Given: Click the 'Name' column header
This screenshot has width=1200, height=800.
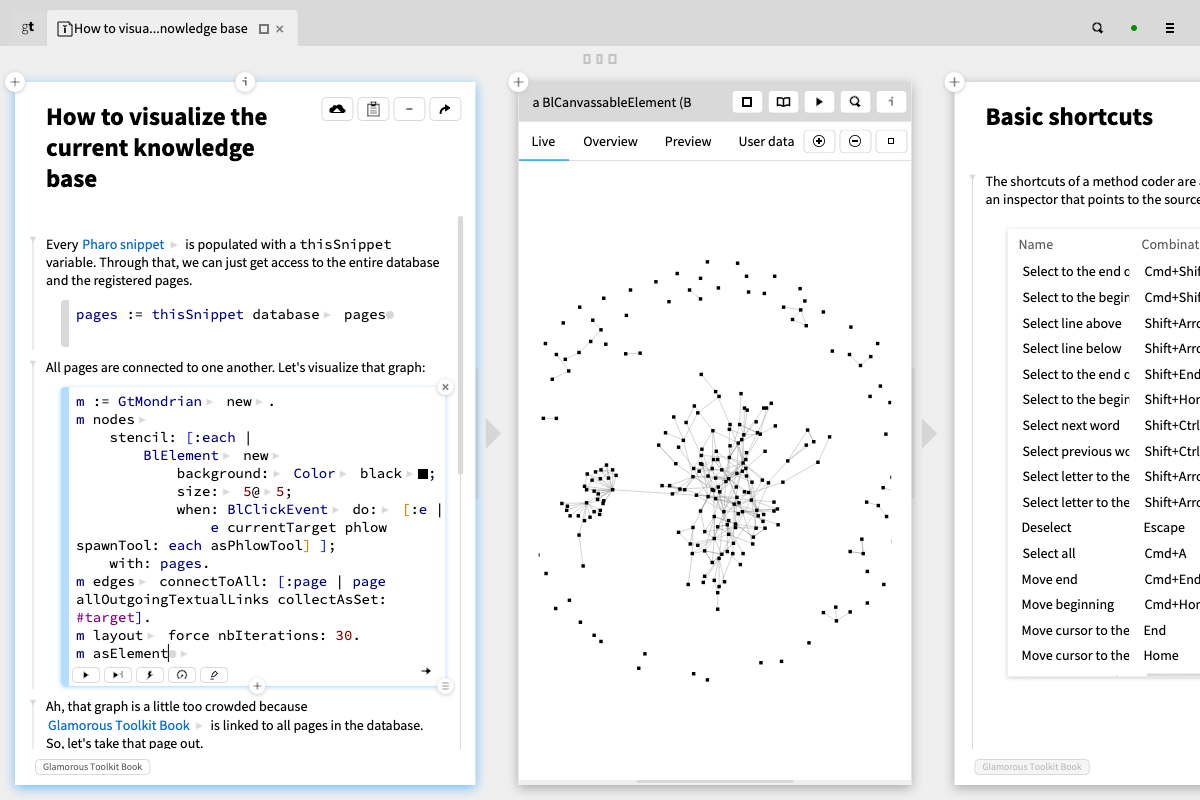Looking at the screenshot, I should (x=1035, y=244).
